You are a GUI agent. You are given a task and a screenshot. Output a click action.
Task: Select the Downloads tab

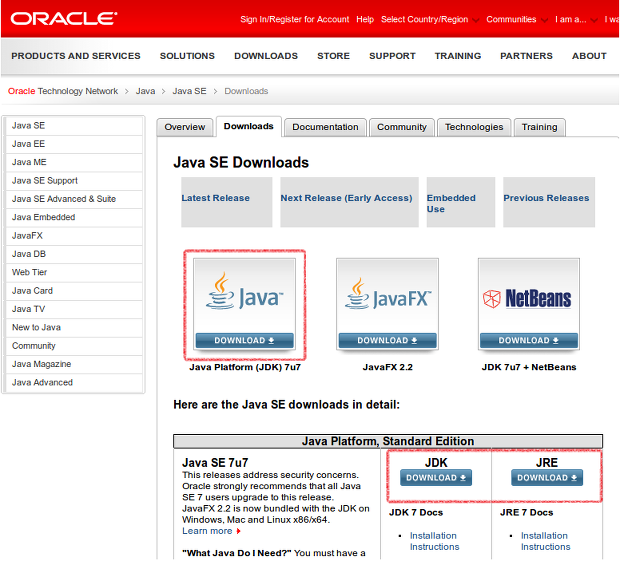pos(249,127)
